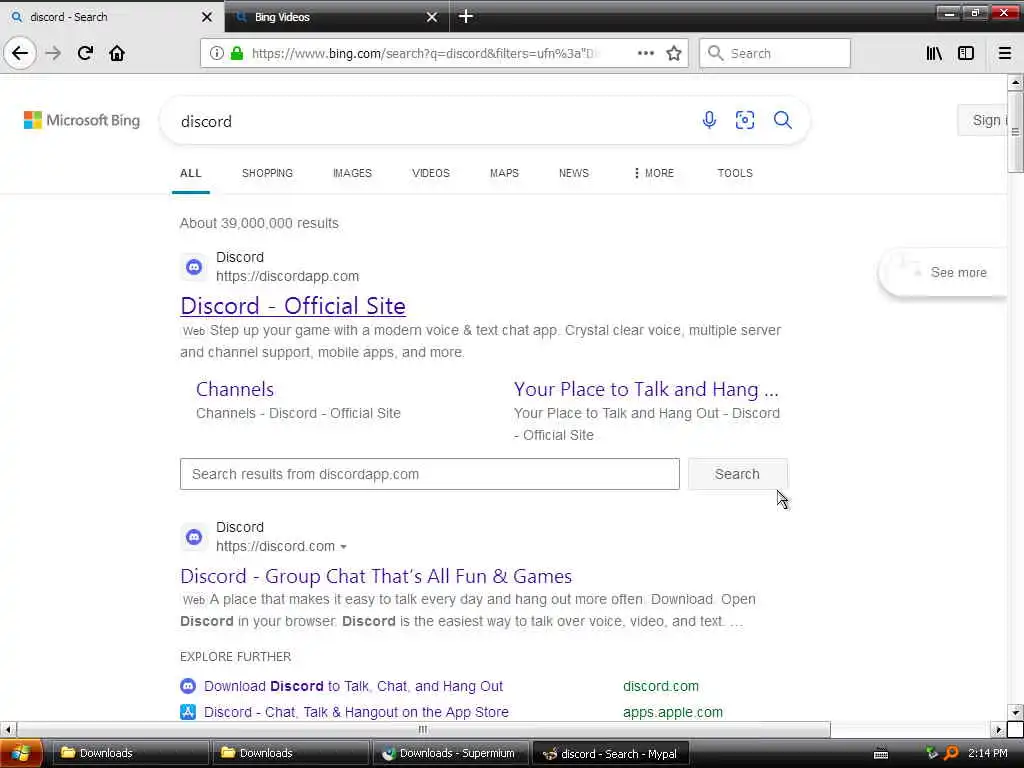Focus the browser toolbar Search field
Image resolution: width=1024 pixels, height=768 pixels.
(x=775, y=54)
